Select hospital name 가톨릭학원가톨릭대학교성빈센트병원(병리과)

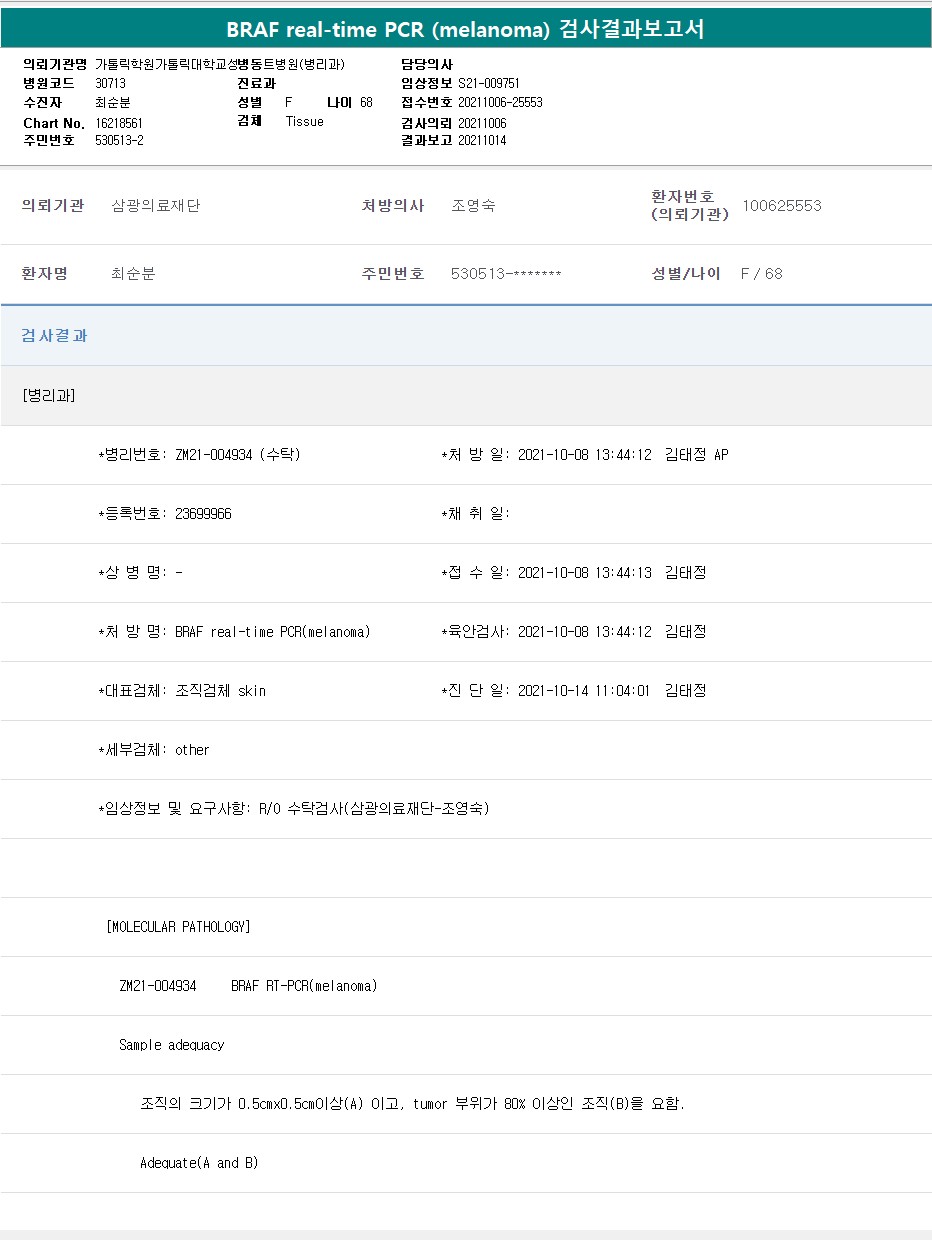click(x=220, y=64)
